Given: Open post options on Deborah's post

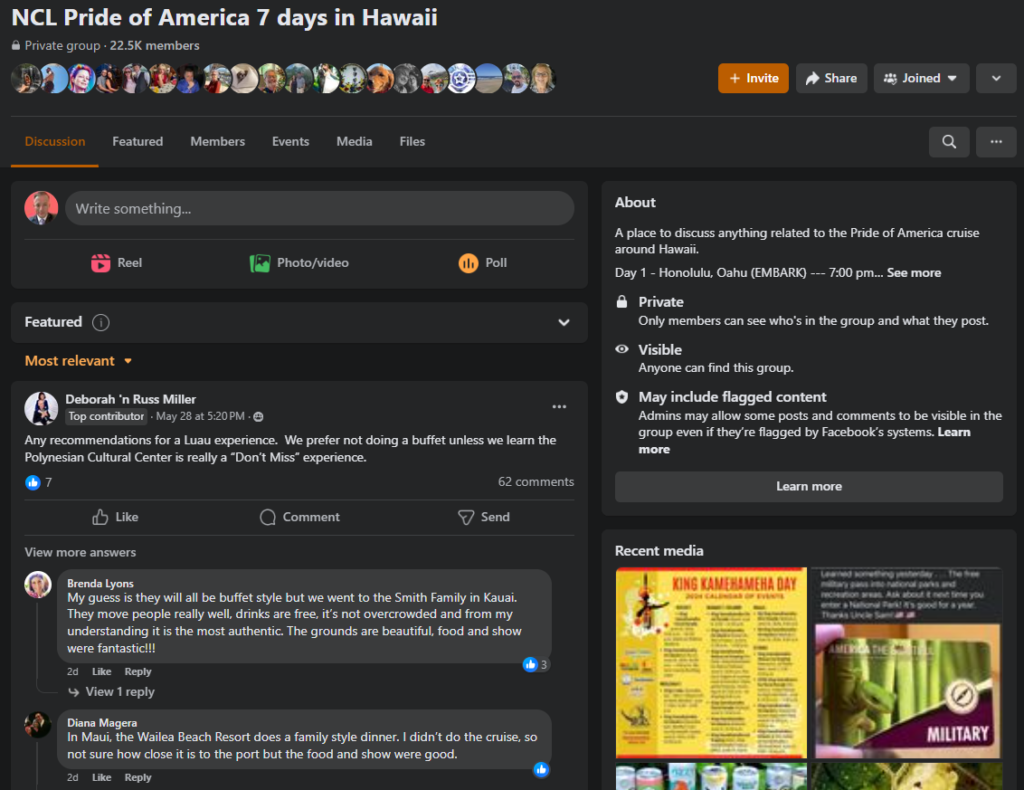Looking at the screenshot, I should pos(559,407).
